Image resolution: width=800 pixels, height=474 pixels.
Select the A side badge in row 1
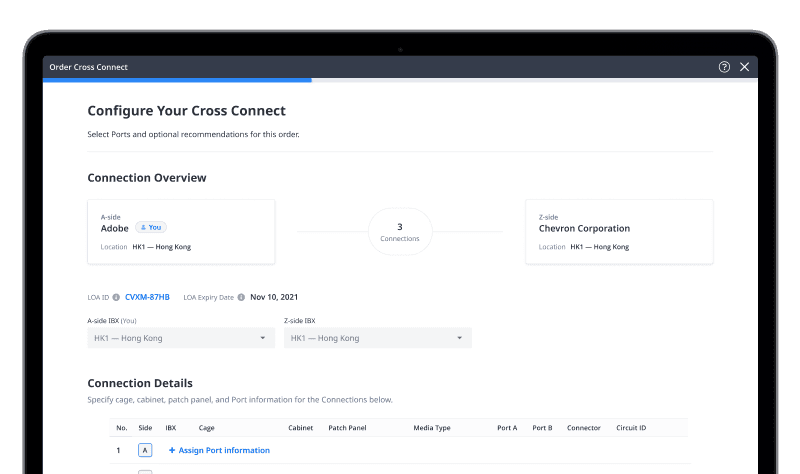[145, 450]
